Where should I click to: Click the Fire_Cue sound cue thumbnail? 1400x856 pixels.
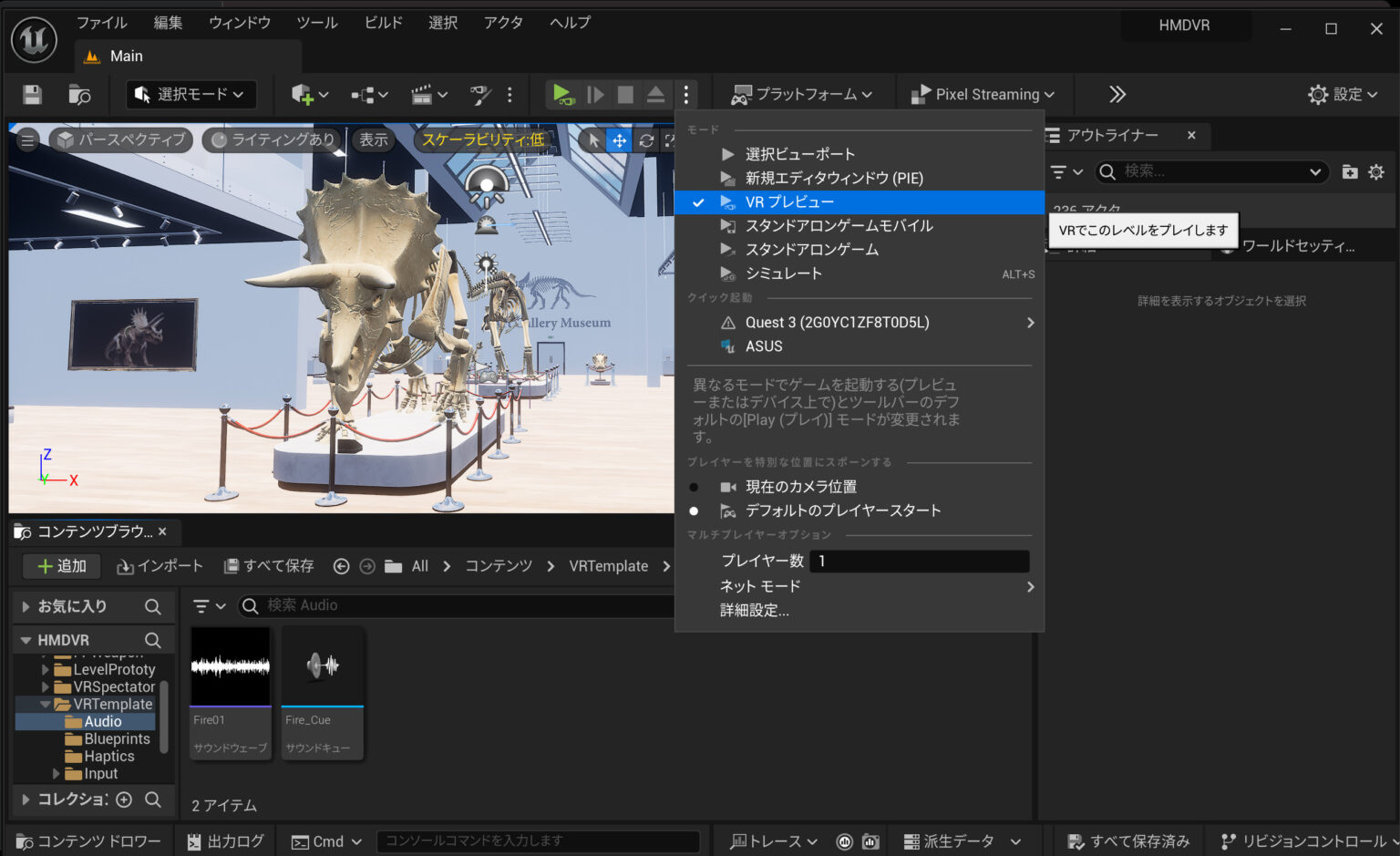(322, 665)
